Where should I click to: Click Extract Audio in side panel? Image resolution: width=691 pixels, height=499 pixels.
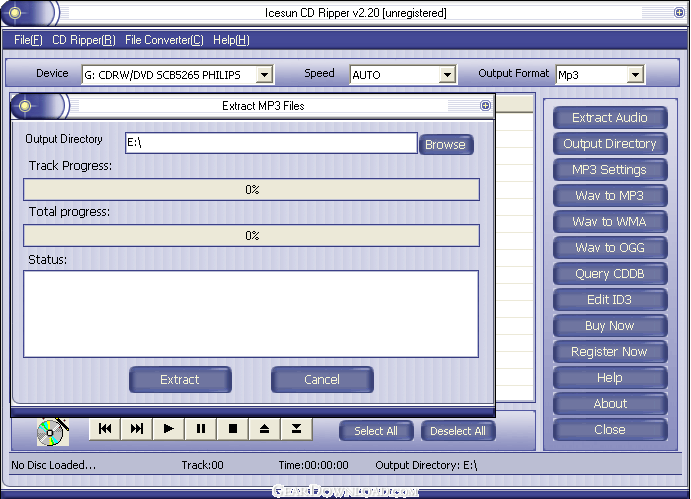tap(610, 118)
